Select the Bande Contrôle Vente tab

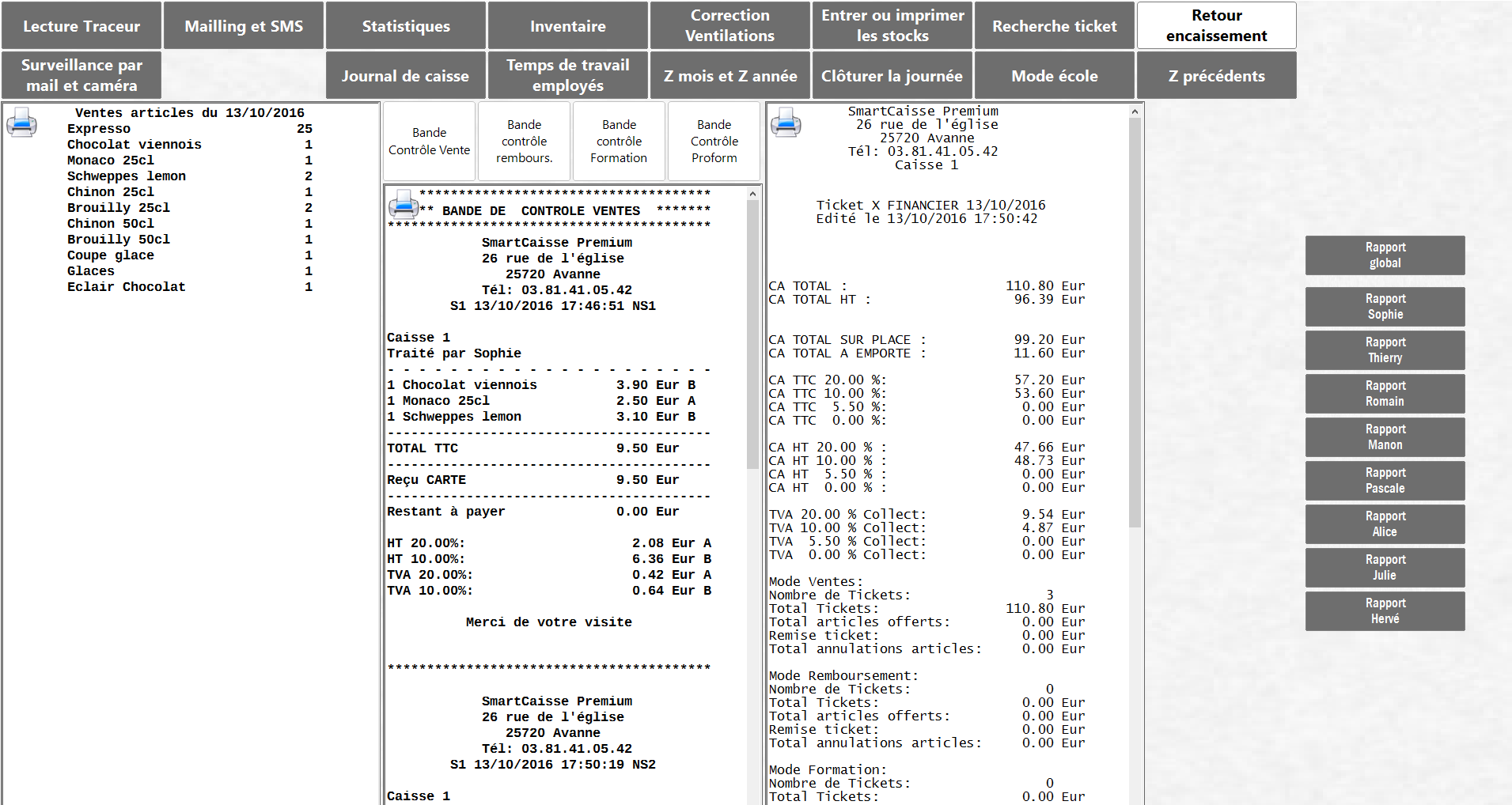[x=429, y=142]
